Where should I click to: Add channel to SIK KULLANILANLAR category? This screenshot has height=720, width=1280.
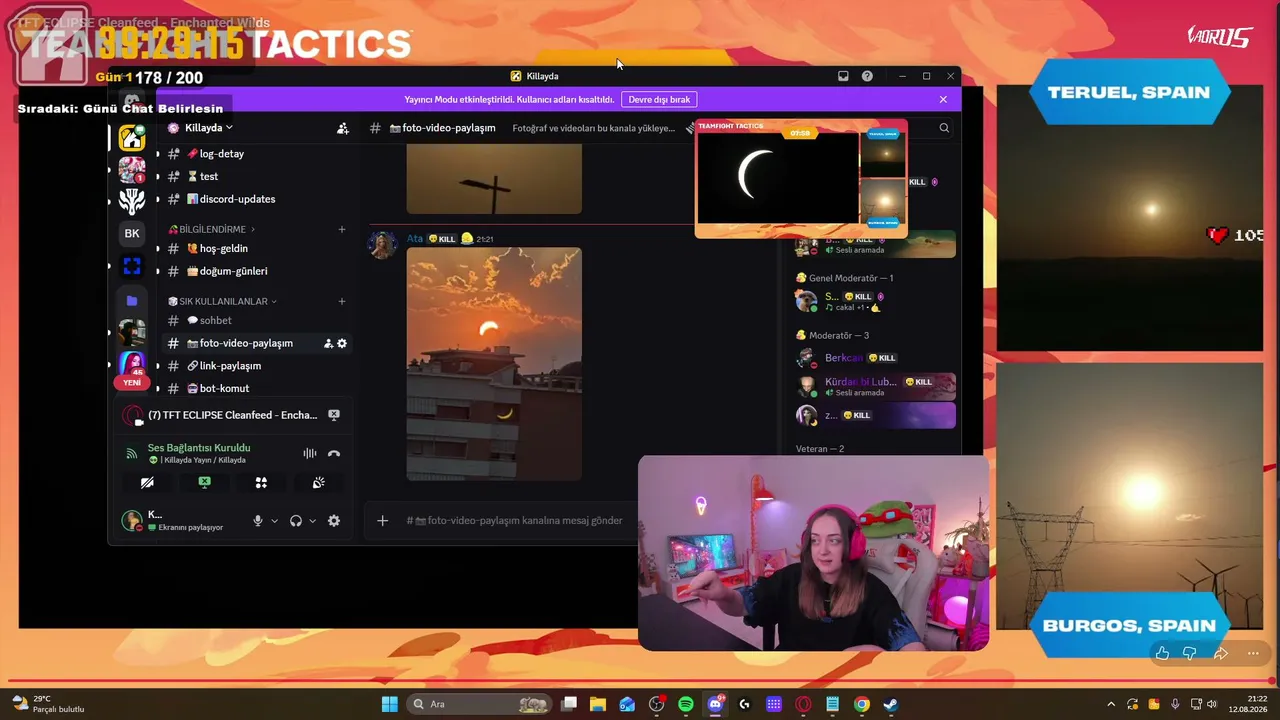[x=342, y=301]
